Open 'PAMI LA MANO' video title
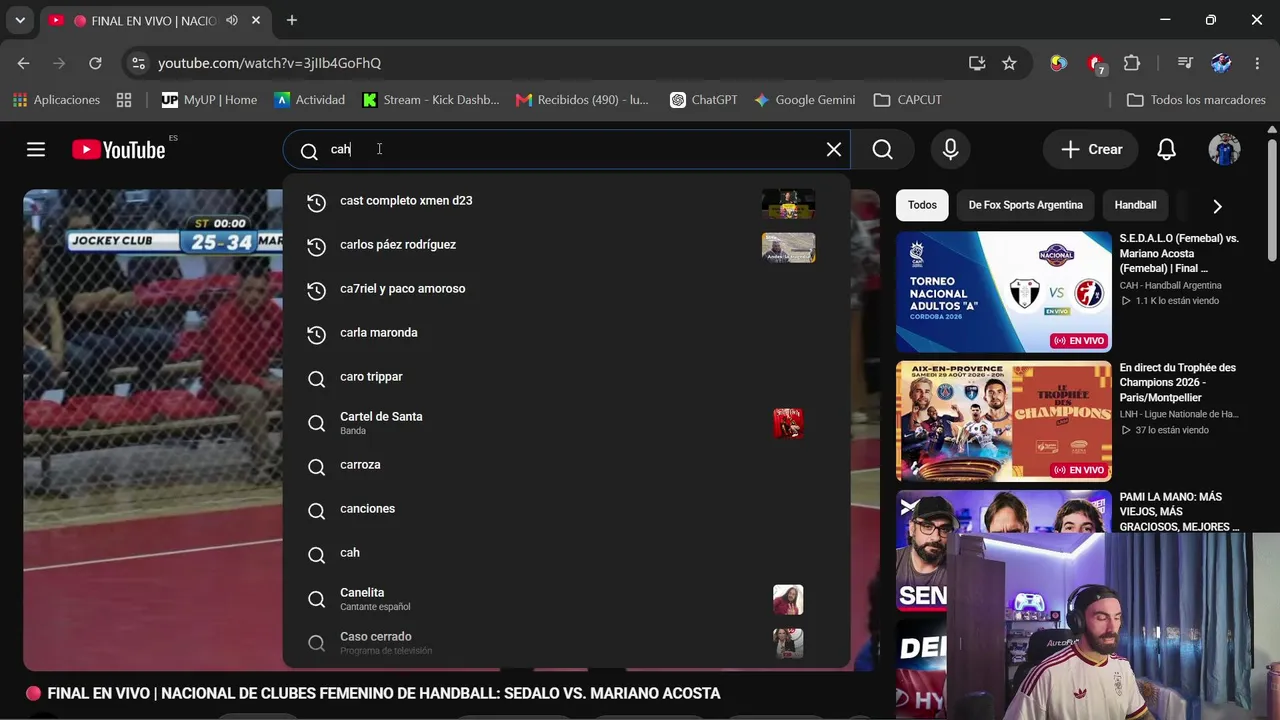The image size is (1280, 720). pos(1179,512)
